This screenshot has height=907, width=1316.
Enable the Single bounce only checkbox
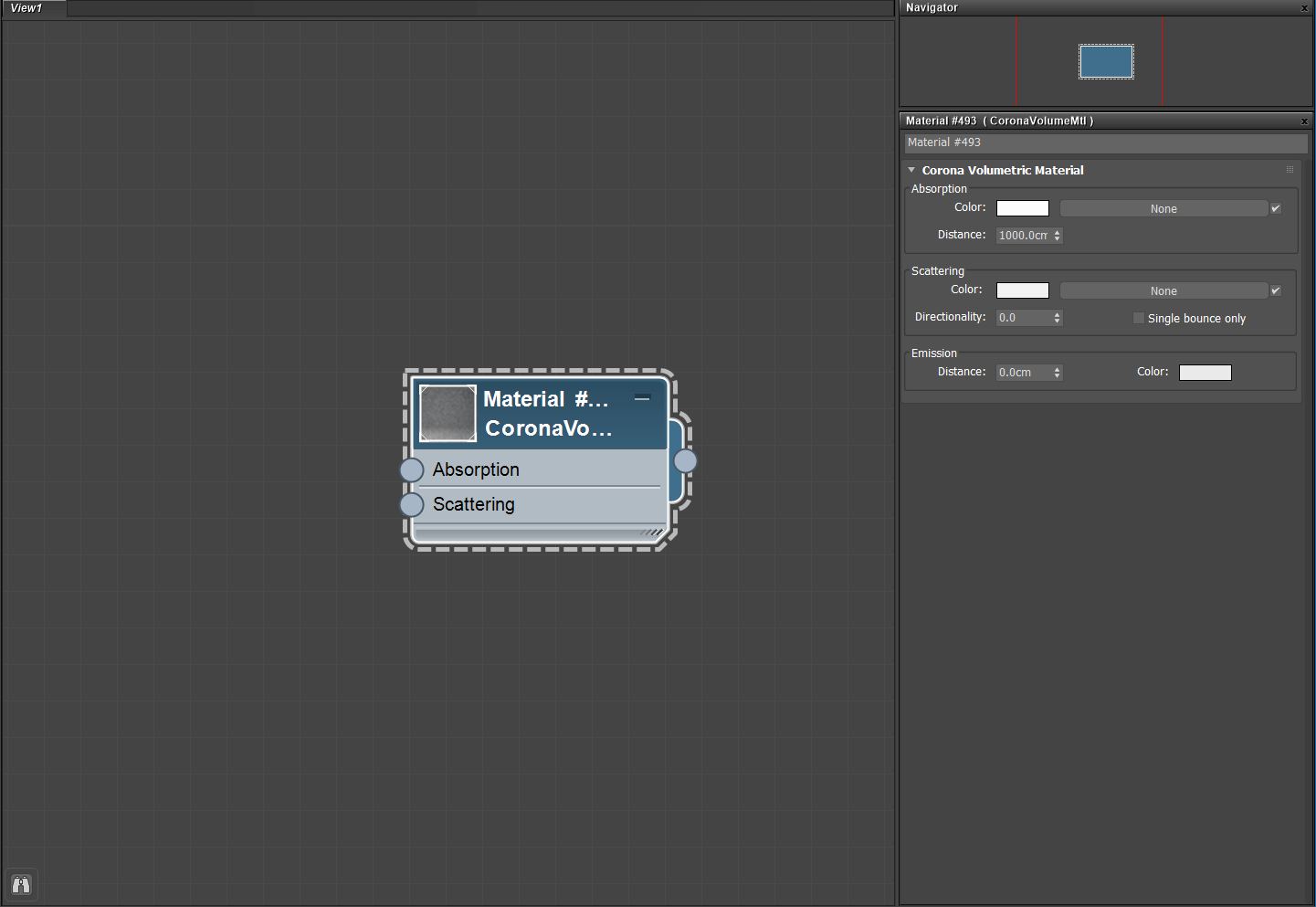(x=1139, y=318)
